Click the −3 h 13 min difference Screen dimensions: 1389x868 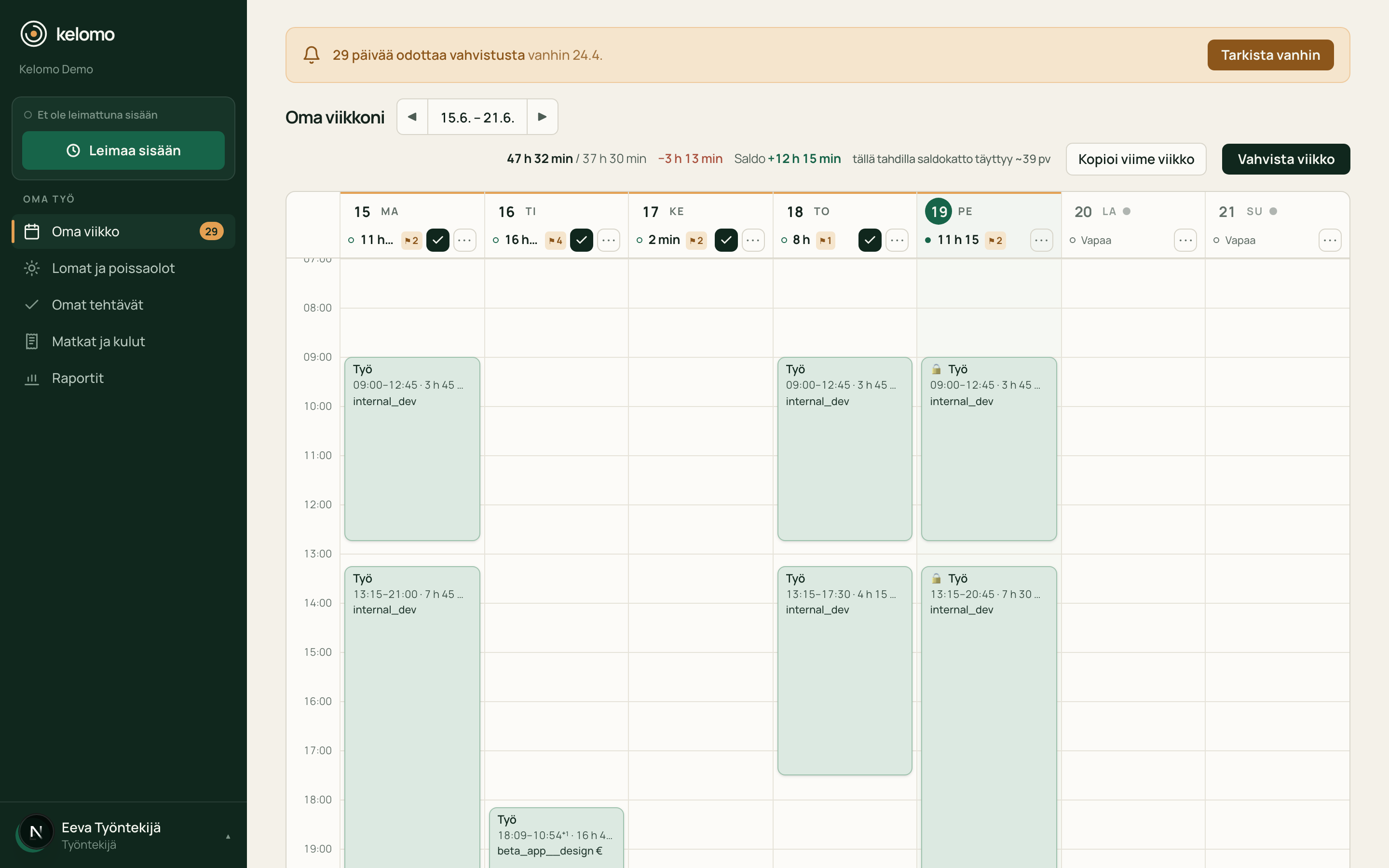tap(690, 159)
